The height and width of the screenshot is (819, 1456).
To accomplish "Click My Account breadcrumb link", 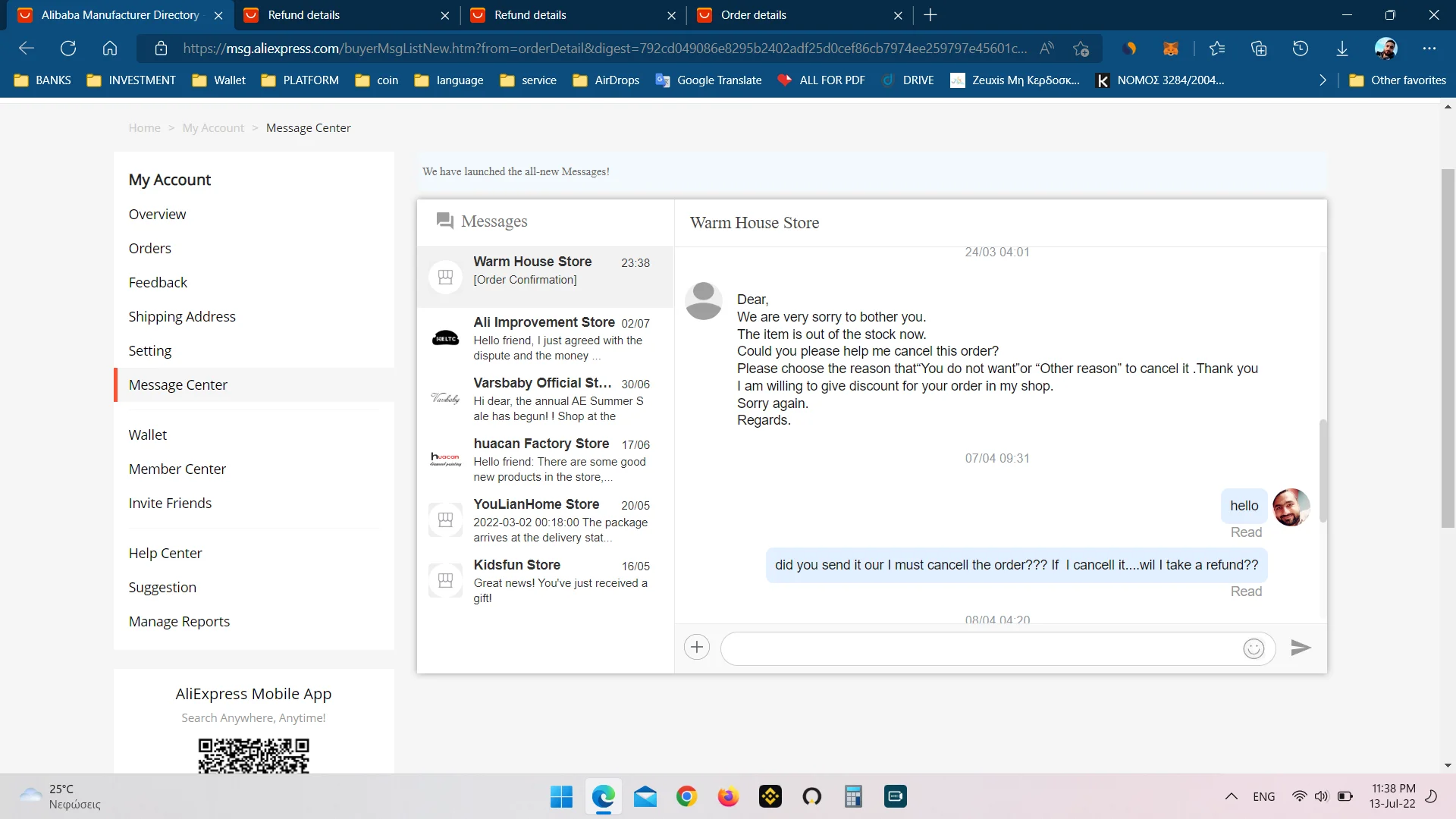I will click(x=213, y=128).
